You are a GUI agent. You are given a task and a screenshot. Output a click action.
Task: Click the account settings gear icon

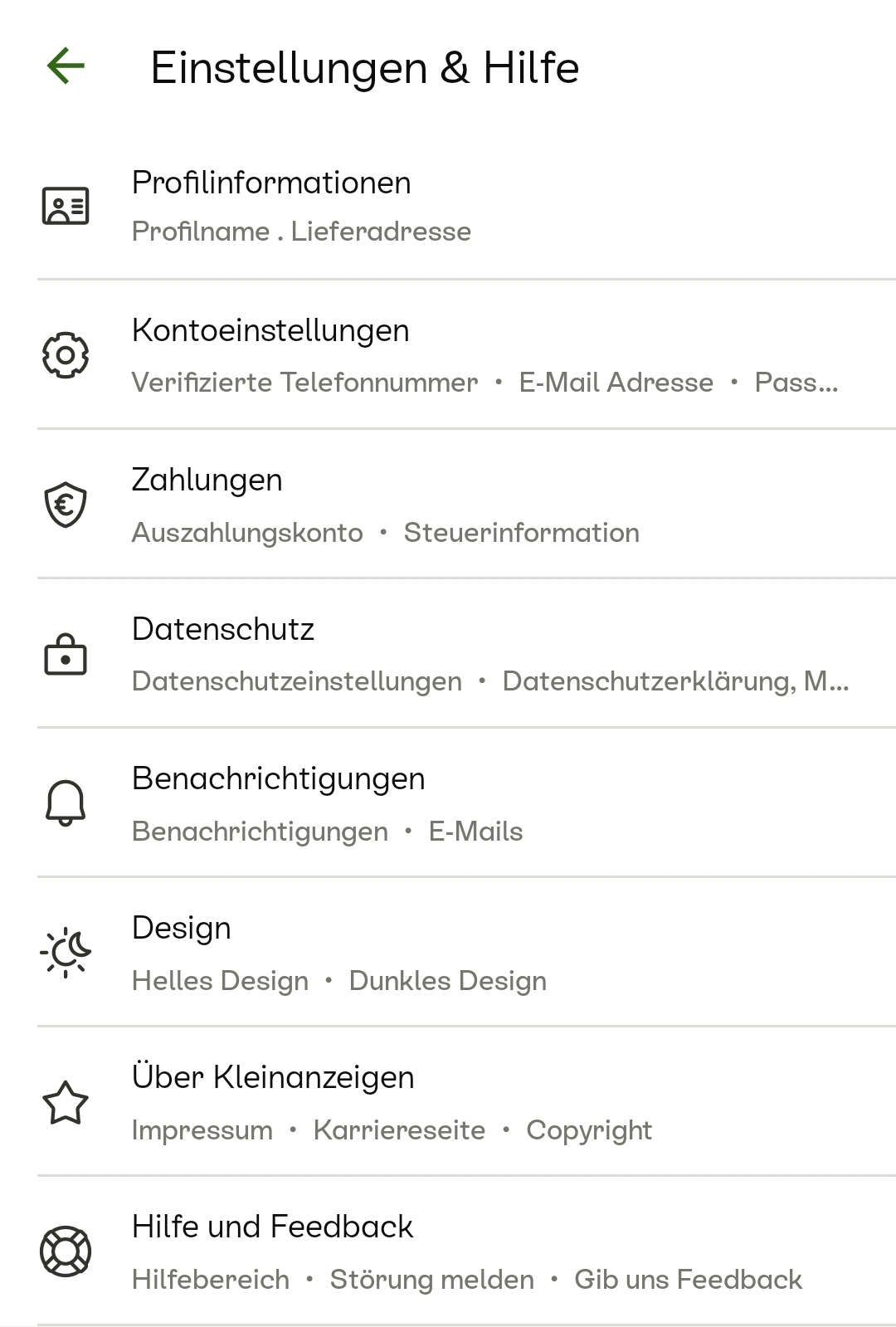point(66,355)
